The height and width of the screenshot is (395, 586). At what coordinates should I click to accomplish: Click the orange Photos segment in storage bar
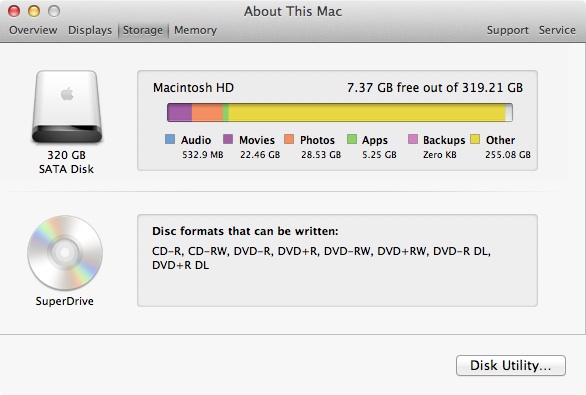pyautogui.click(x=207, y=112)
